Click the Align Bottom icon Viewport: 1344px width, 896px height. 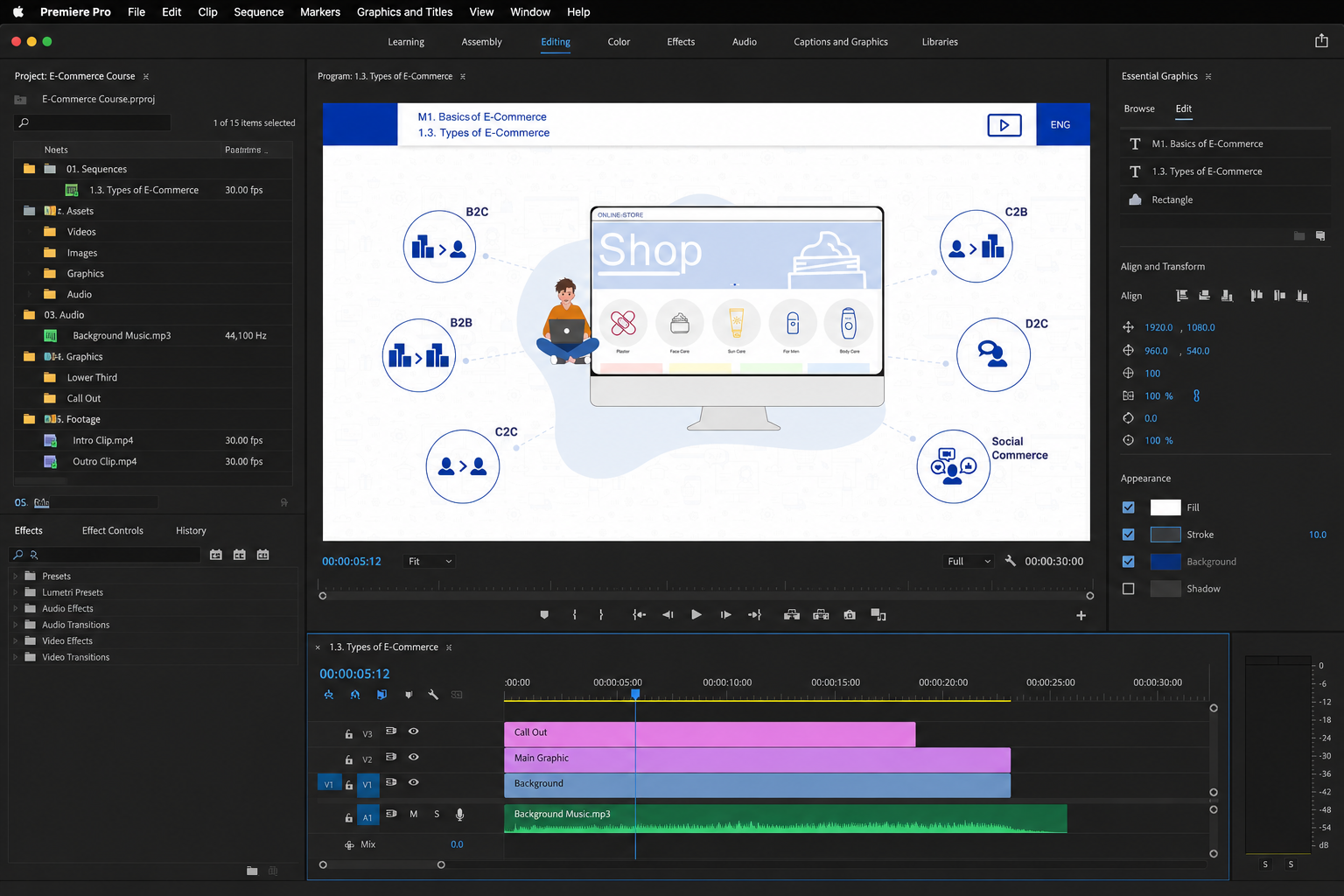pos(1303,296)
